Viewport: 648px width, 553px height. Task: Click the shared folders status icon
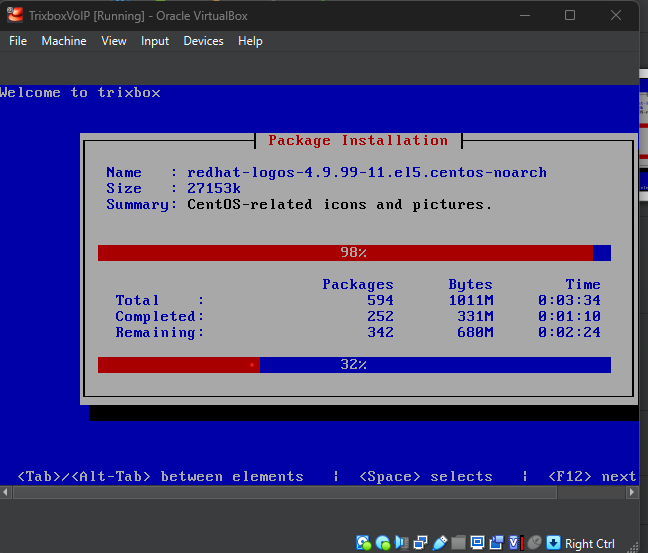point(458,543)
